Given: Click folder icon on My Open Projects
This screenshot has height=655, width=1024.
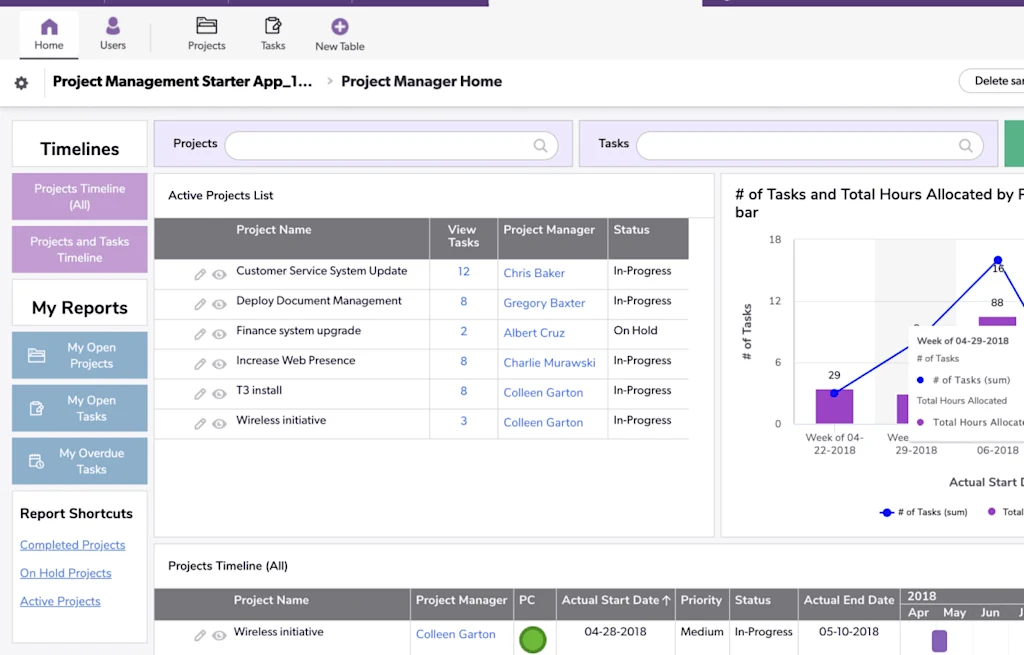Looking at the screenshot, I should 37,355.
